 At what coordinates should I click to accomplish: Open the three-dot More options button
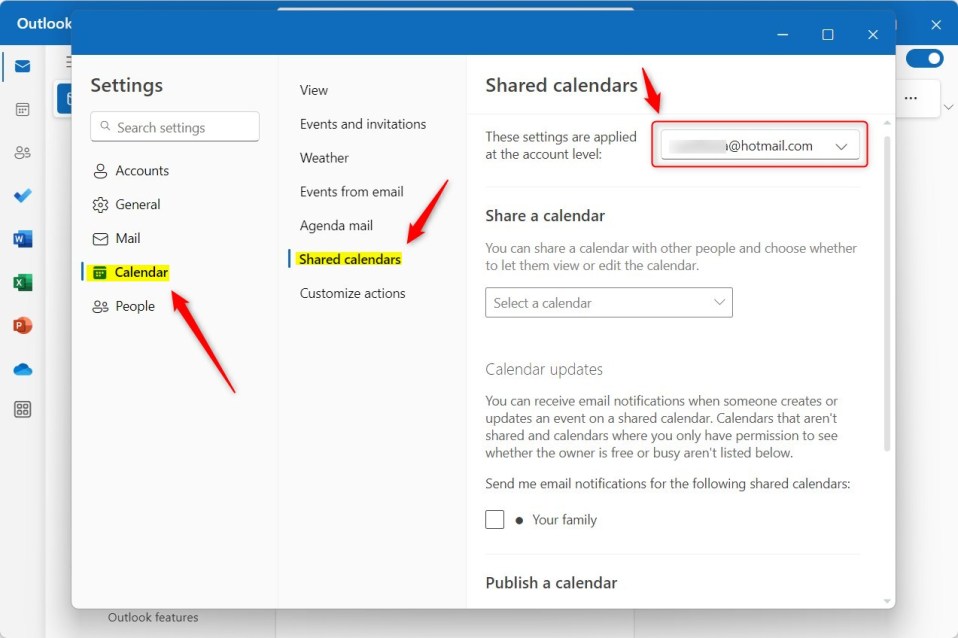tap(911, 97)
